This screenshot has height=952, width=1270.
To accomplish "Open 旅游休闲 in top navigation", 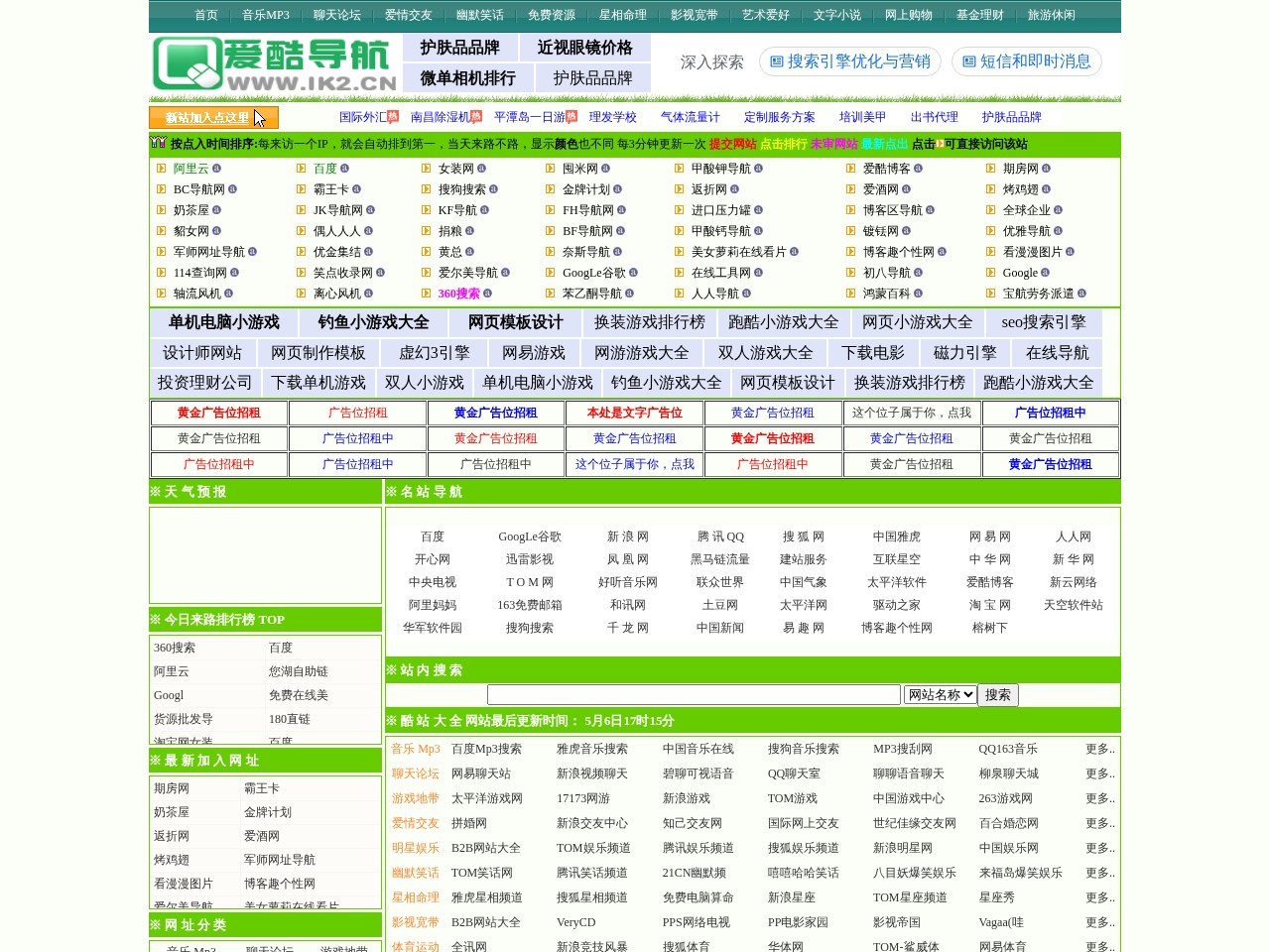I will pyautogui.click(x=1052, y=15).
